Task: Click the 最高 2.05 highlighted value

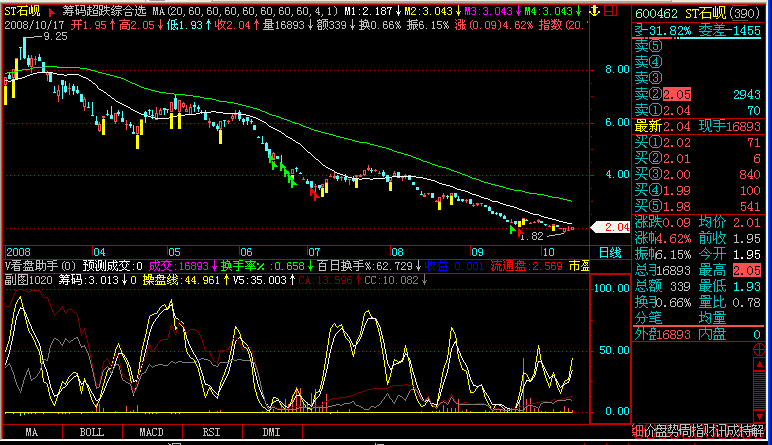Action: tap(747, 270)
